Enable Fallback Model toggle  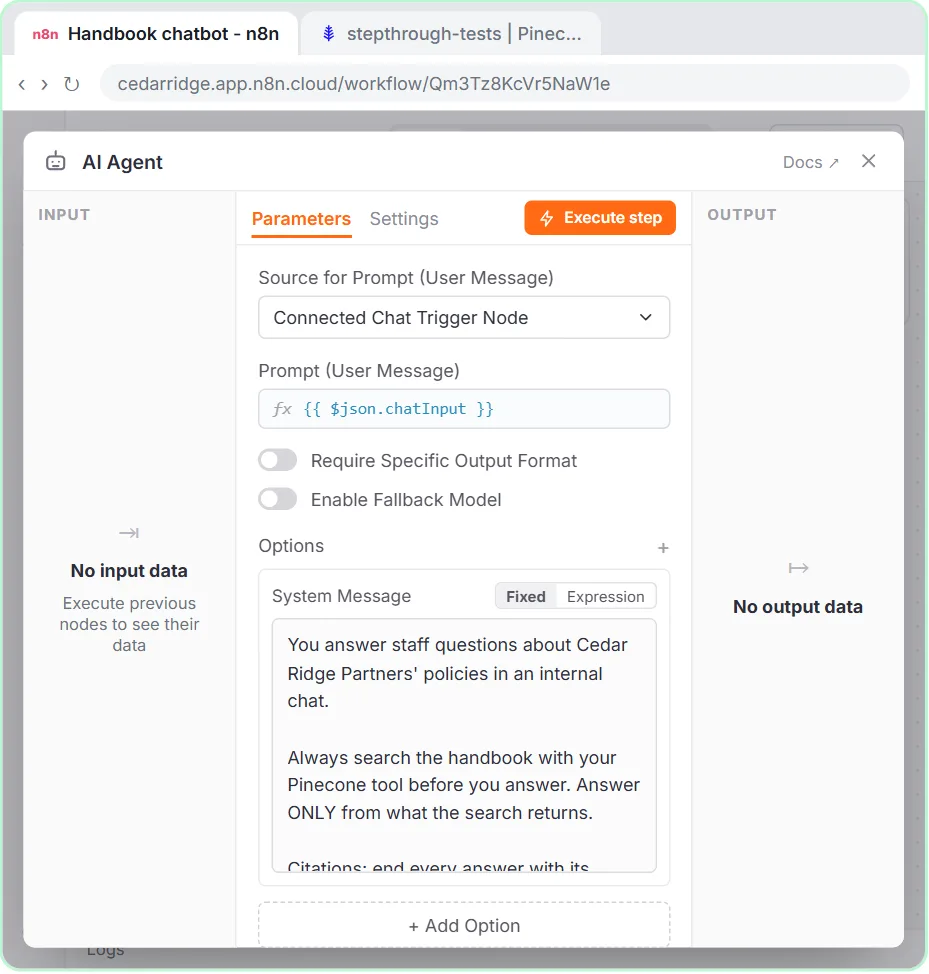[278, 499]
